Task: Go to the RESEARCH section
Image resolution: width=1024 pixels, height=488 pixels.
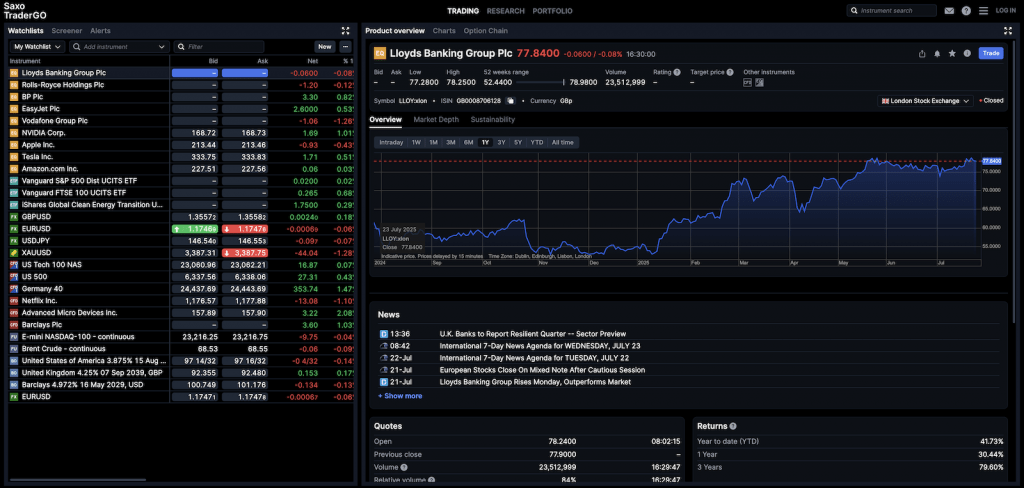Action: pos(505,11)
